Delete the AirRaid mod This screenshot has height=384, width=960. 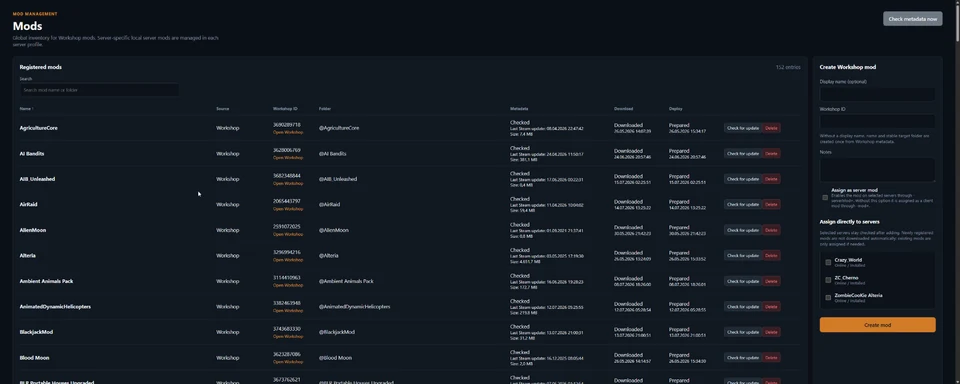771,205
